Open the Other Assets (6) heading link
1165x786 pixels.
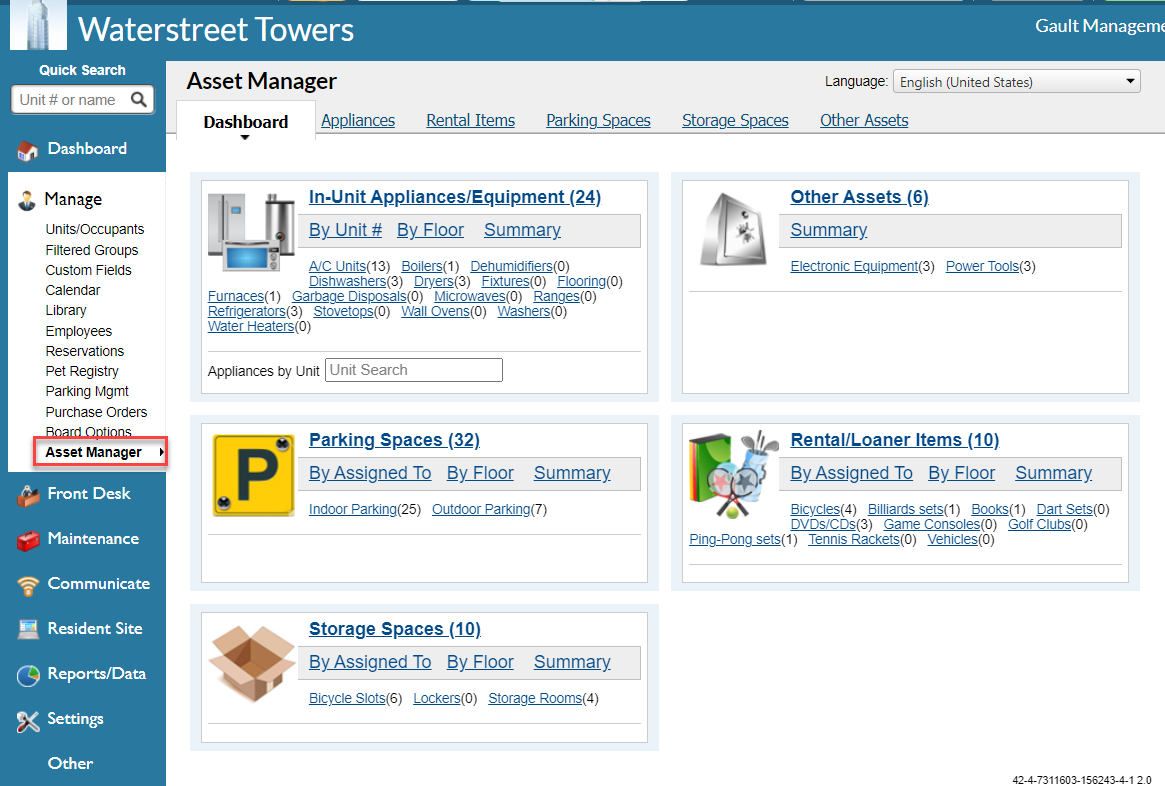tap(860, 197)
